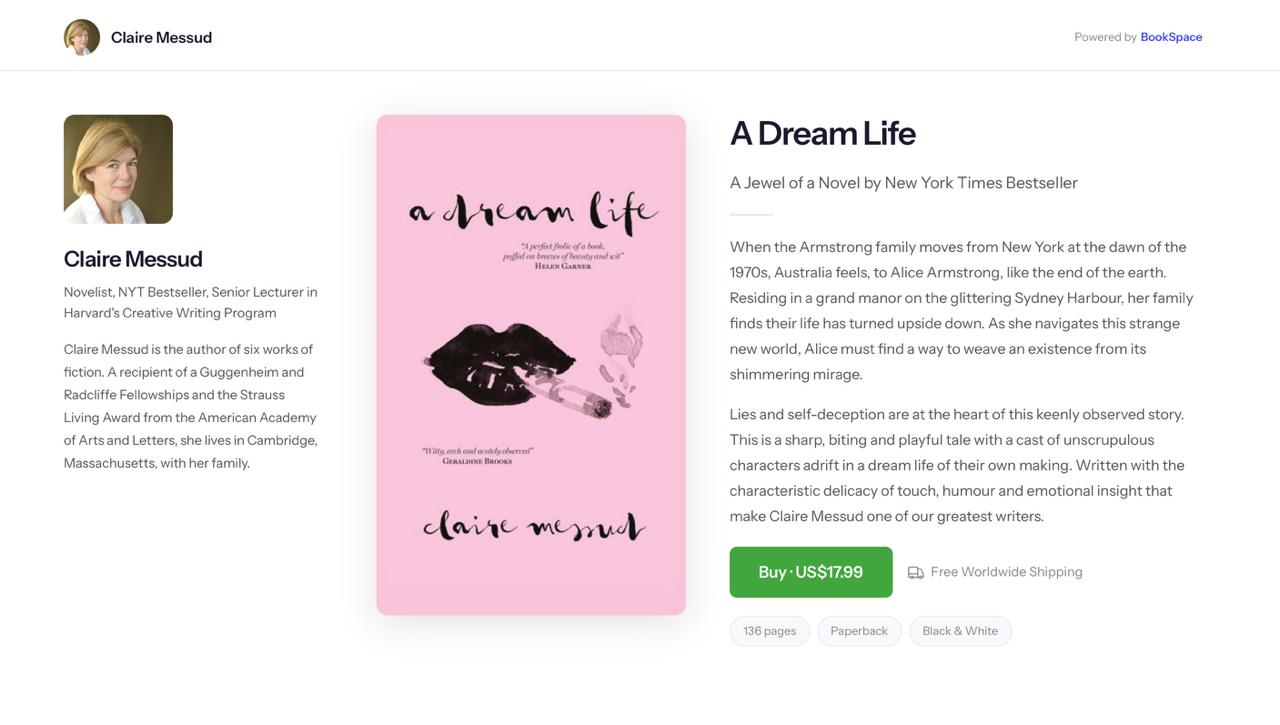Click the Claire Messud header name
Viewport: 1280px width, 725px height.
coord(161,35)
